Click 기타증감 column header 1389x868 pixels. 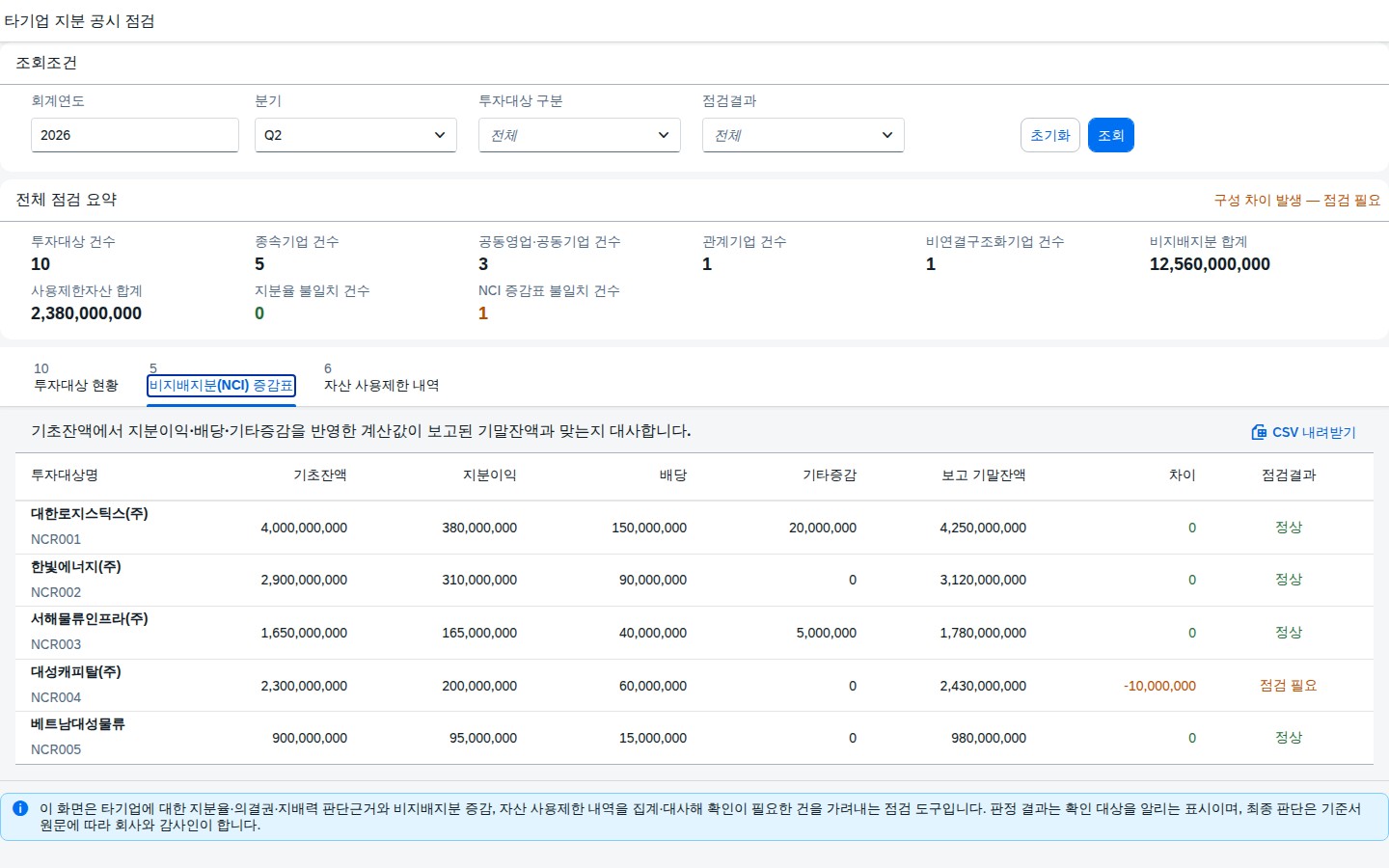[830, 475]
